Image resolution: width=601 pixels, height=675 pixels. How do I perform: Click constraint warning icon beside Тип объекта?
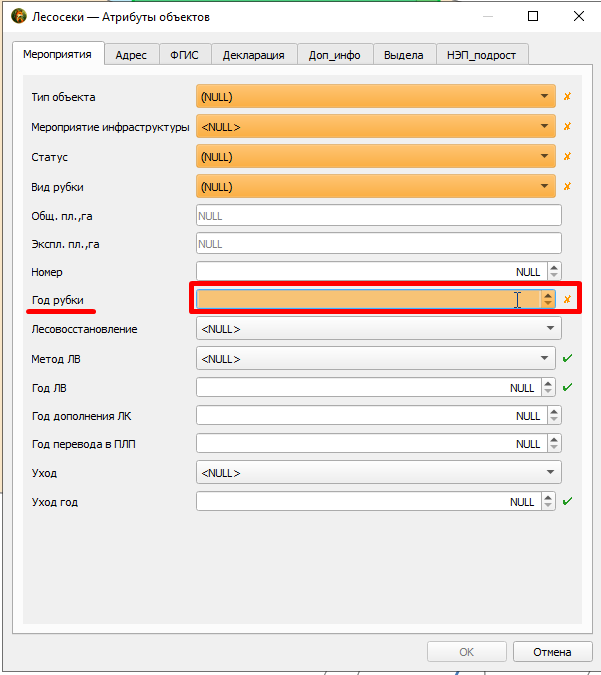567,96
